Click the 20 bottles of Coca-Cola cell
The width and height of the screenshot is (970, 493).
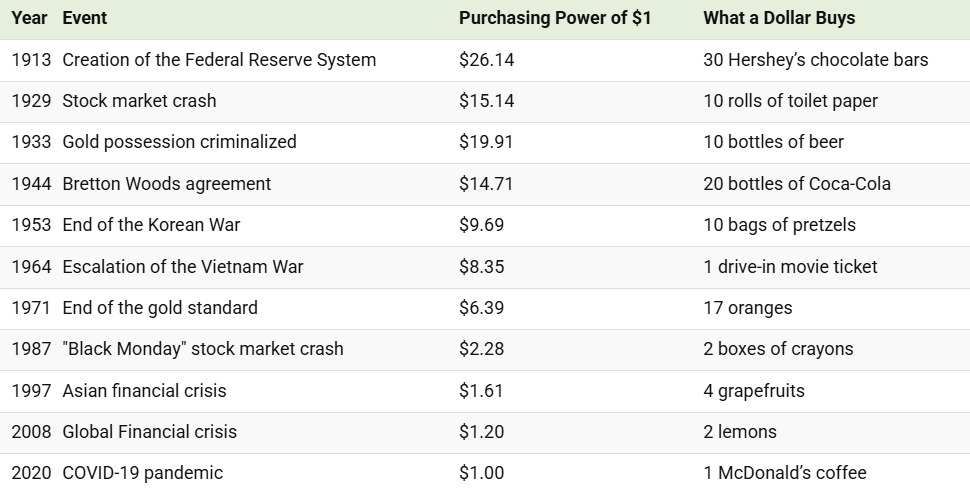coord(796,184)
